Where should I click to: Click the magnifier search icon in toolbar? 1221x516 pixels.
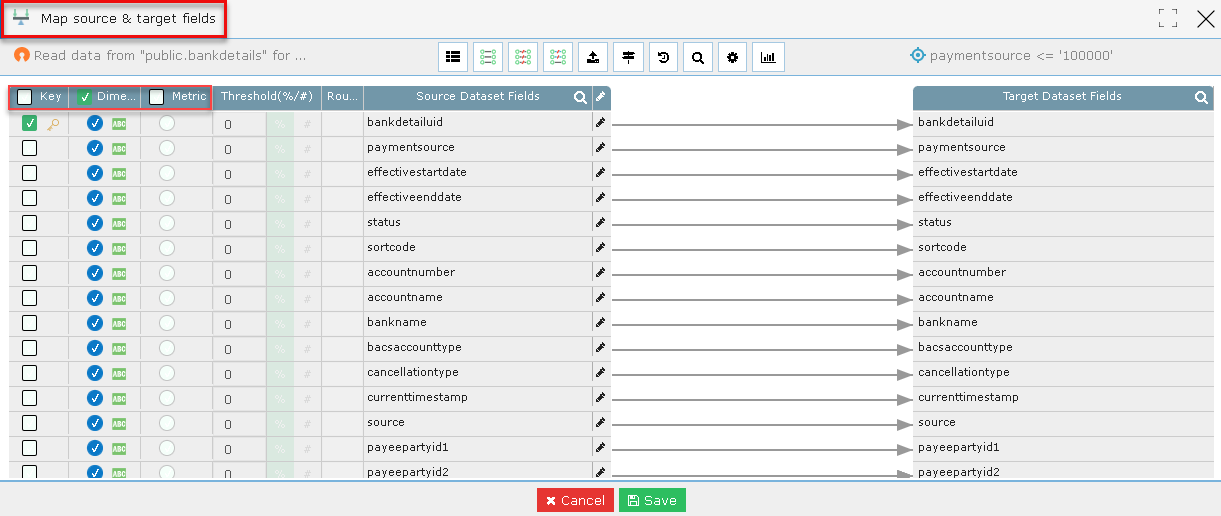click(698, 57)
